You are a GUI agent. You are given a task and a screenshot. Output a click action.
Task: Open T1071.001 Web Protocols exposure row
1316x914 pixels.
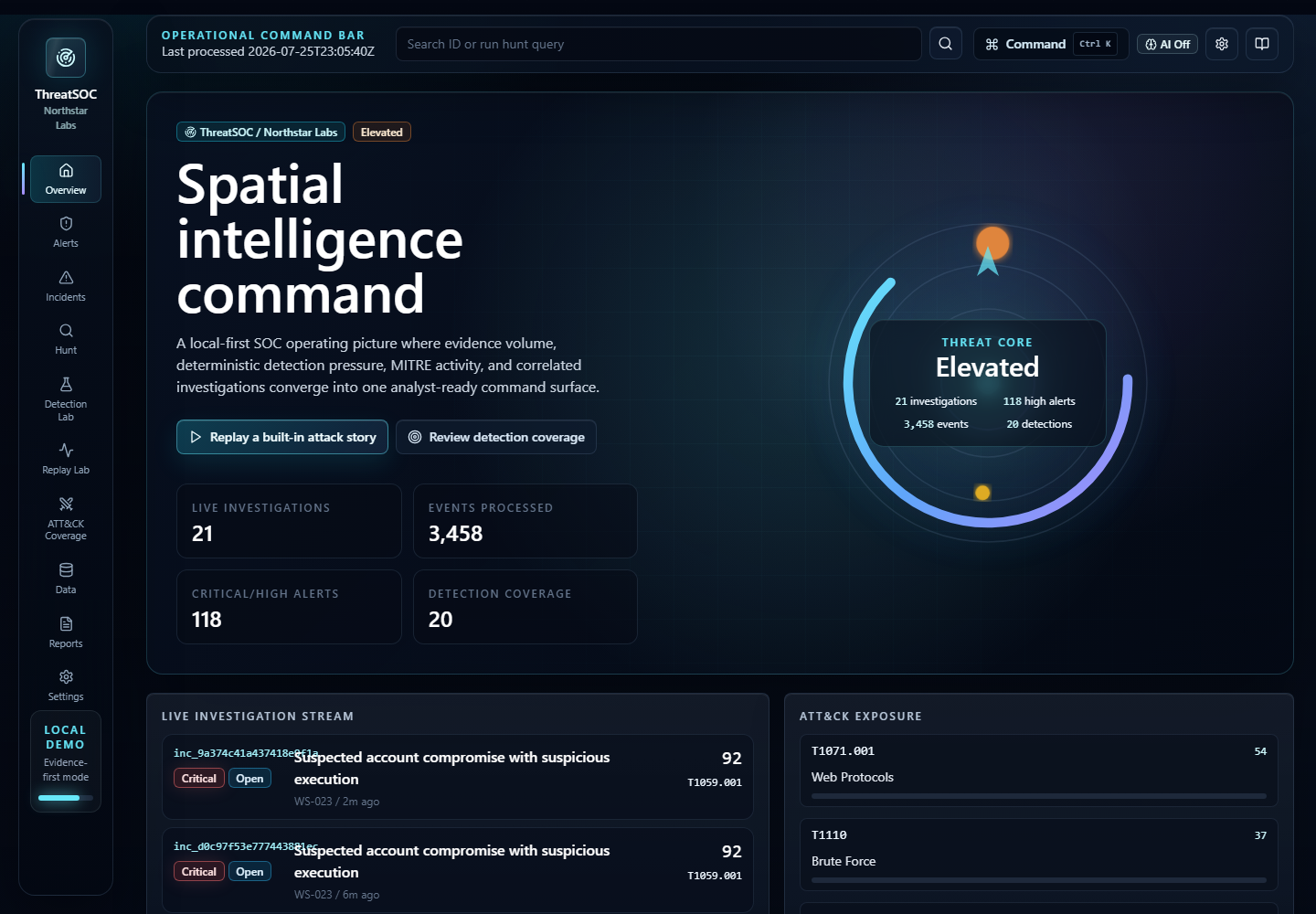[1039, 771]
